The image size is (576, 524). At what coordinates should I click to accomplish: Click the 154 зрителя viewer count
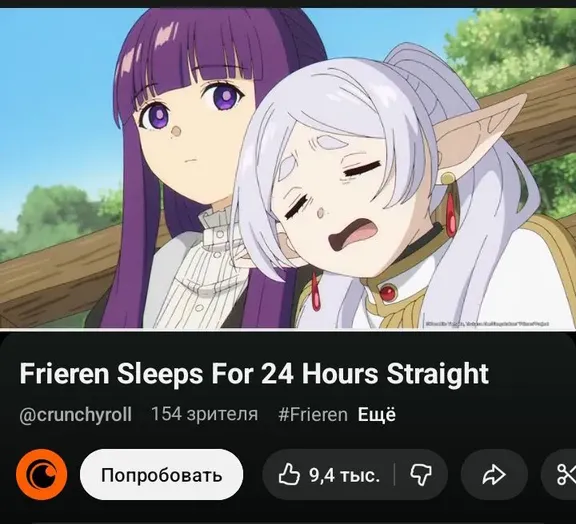click(x=205, y=415)
